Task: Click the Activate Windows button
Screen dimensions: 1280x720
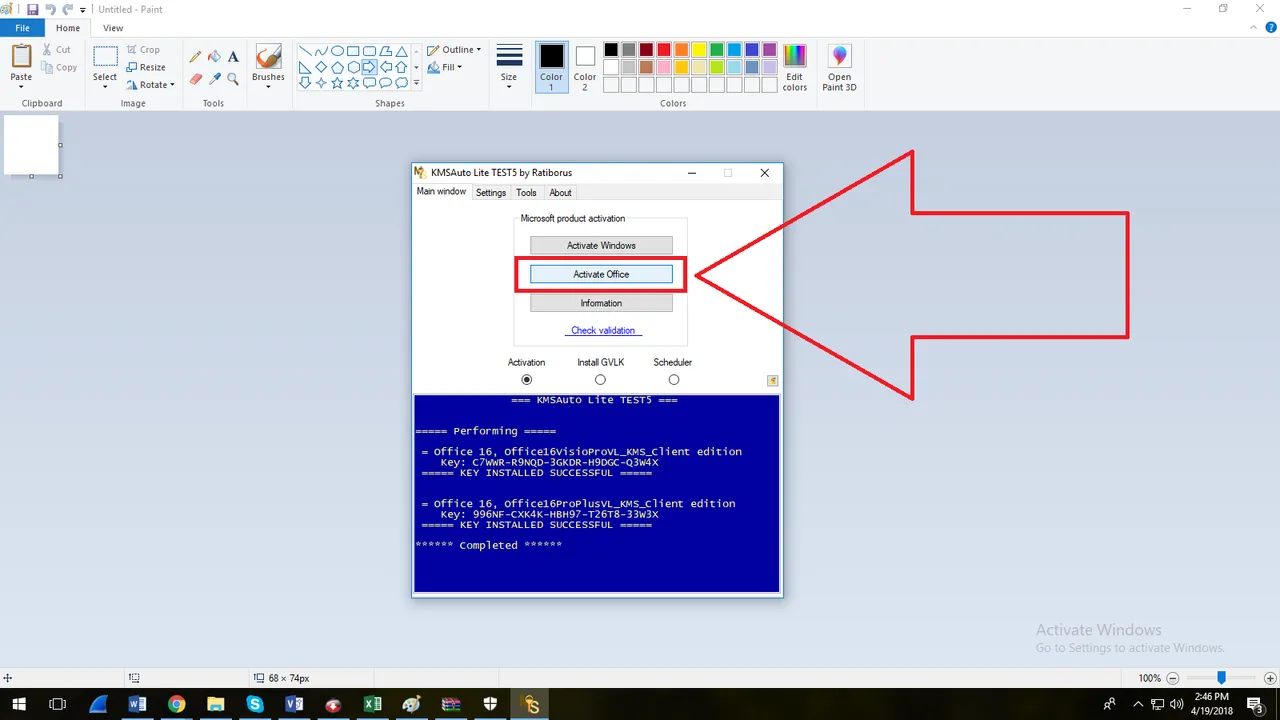Action: point(601,245)
